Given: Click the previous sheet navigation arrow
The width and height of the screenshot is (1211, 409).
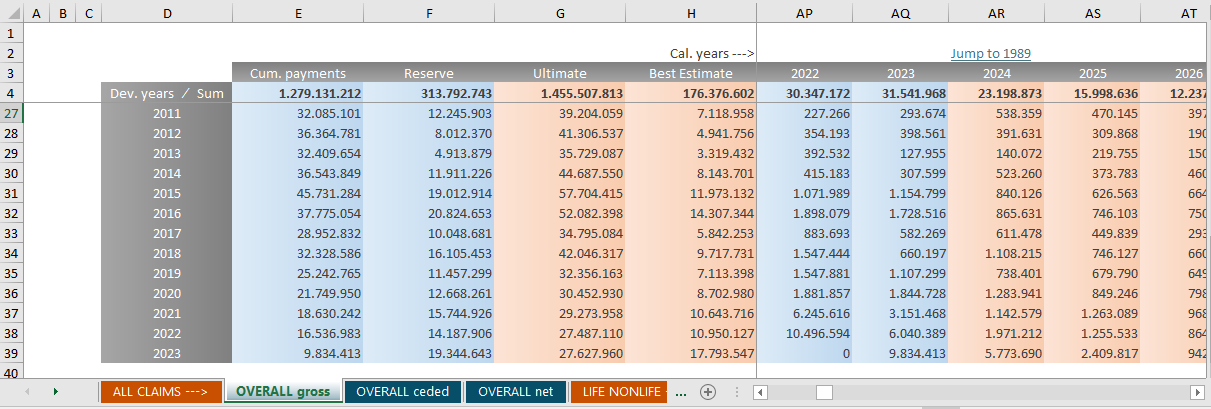Looking at the screenshot, I should 25,392.
